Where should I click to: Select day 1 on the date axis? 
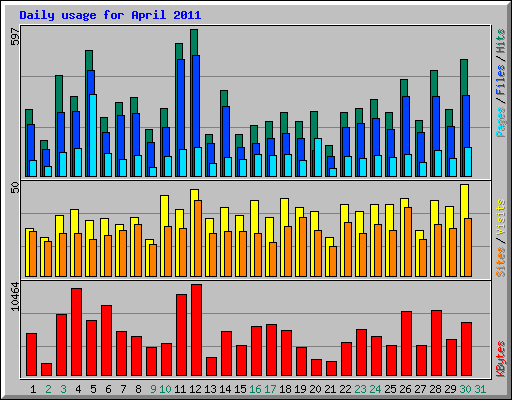33,389
